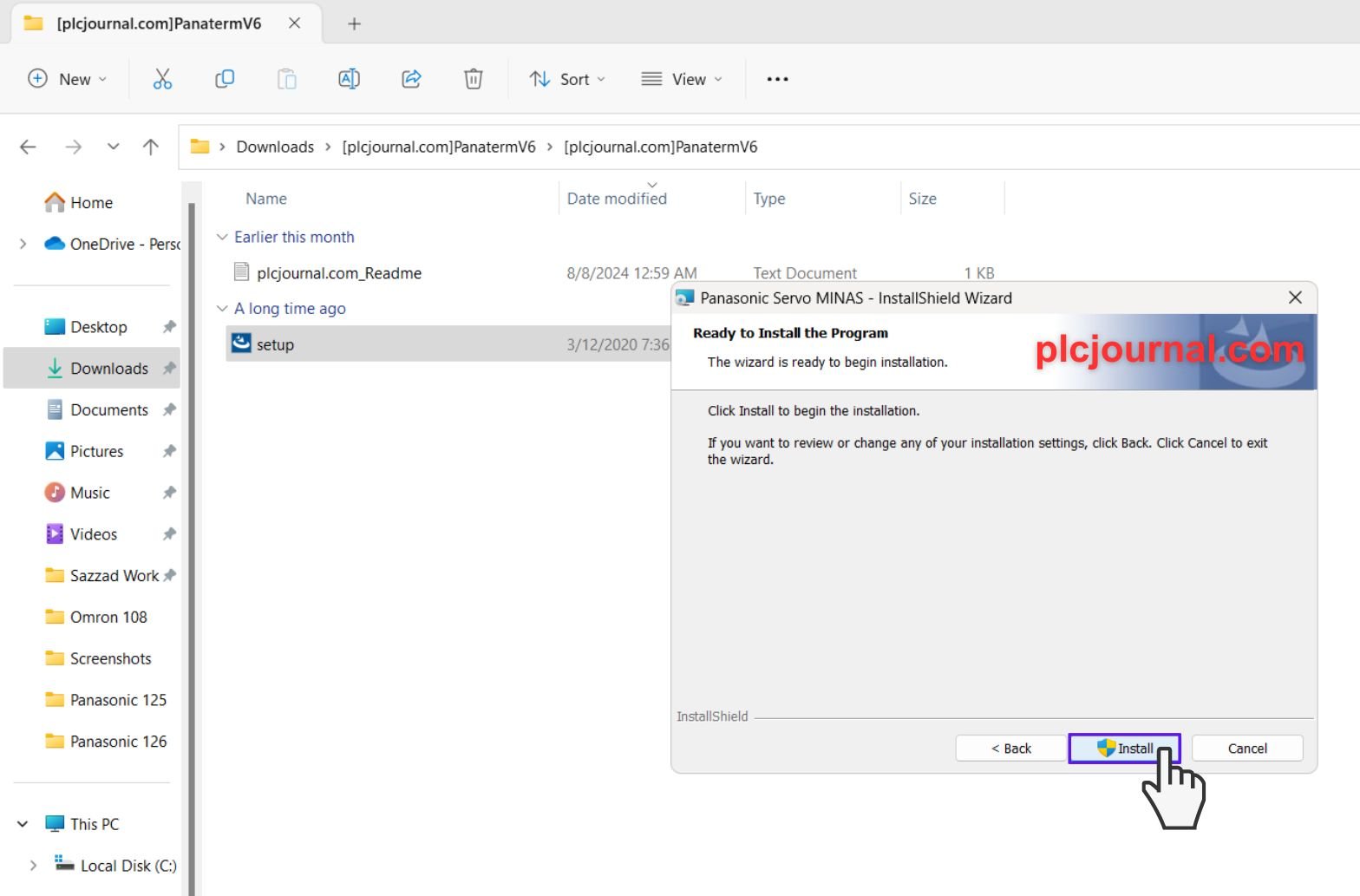Click first [plcjournal.com]PanatermV6 breadcrumb segment
The height and width of the screenshot is (896, 1360).
coord(439,147)
